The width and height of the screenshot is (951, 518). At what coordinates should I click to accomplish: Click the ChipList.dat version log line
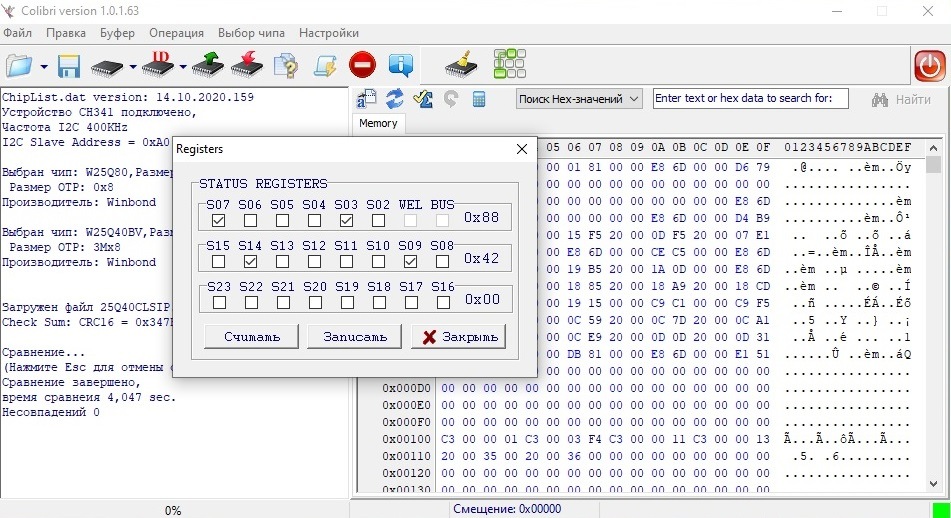tap(128, 97)
